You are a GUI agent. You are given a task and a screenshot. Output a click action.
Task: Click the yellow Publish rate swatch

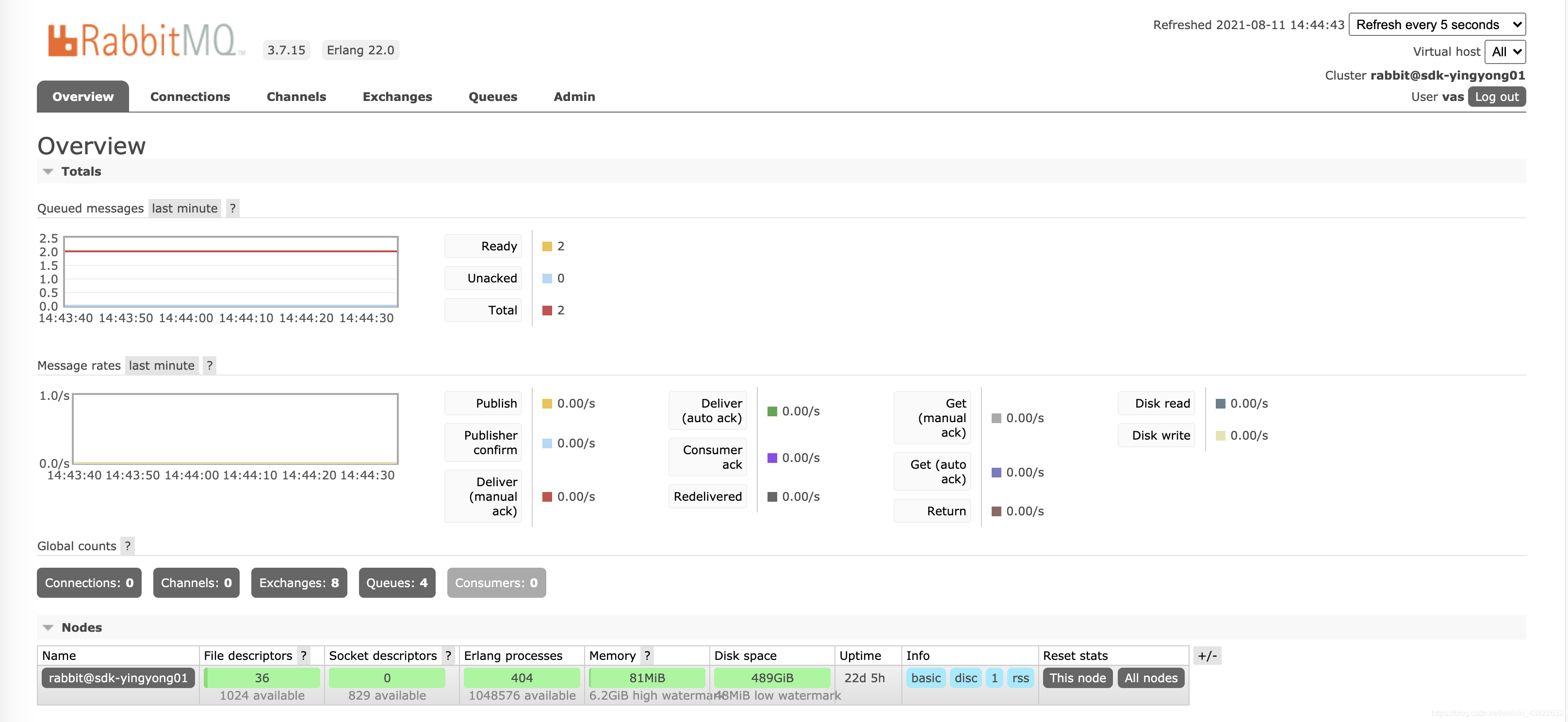click(547, 404)
